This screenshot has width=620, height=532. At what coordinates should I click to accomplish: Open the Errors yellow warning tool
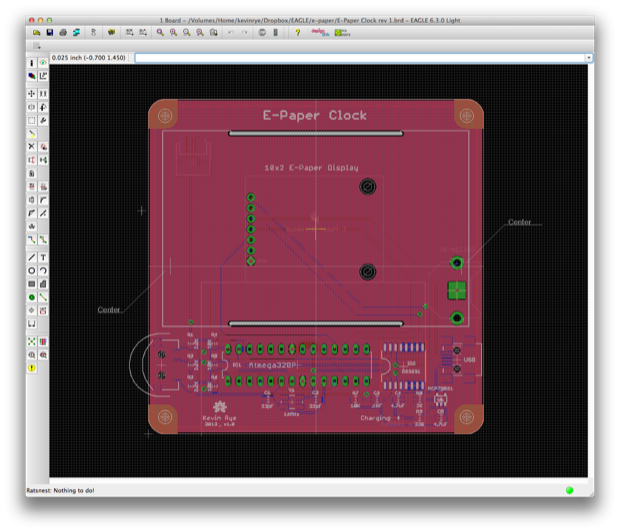[x=32, y=368]
